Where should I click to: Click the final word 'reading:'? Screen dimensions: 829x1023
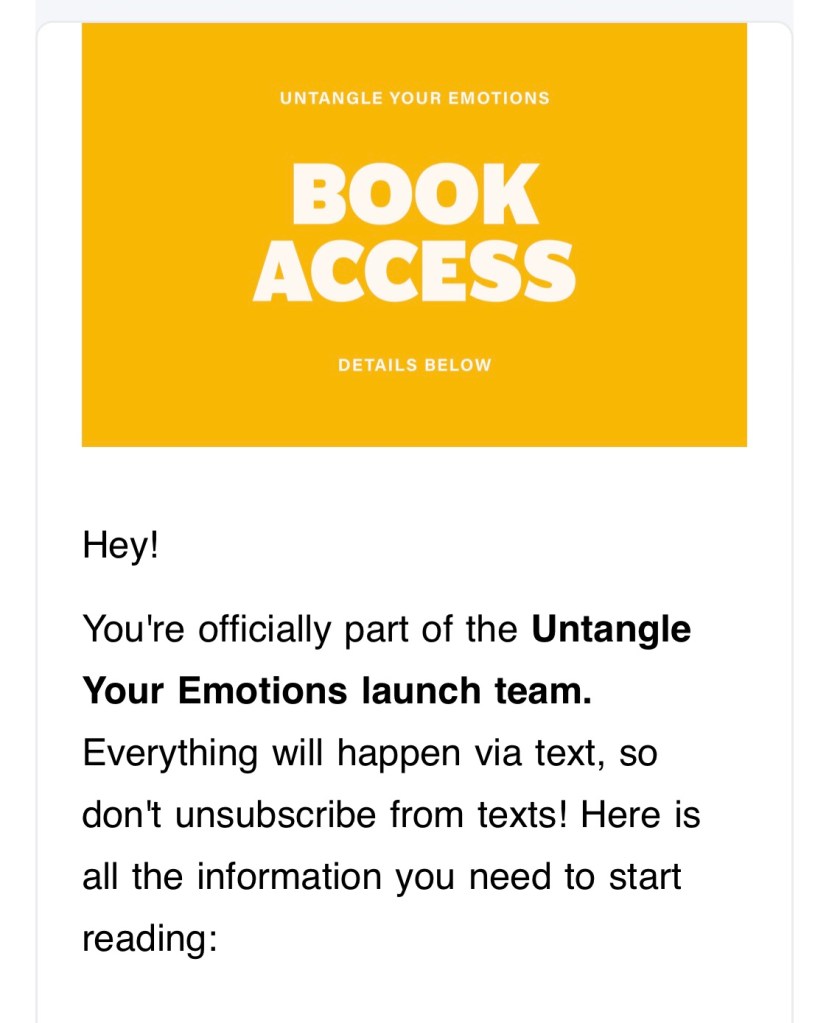coord(149,939)
